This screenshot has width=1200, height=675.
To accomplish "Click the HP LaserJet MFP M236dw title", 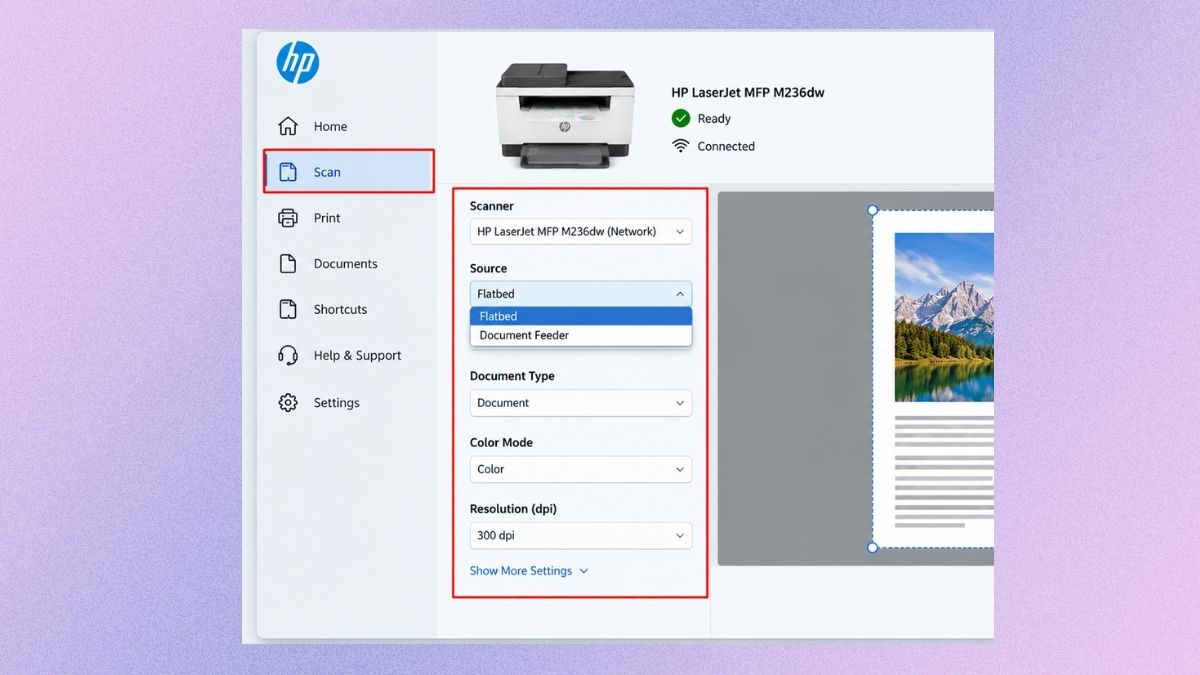I will [748, 92].
